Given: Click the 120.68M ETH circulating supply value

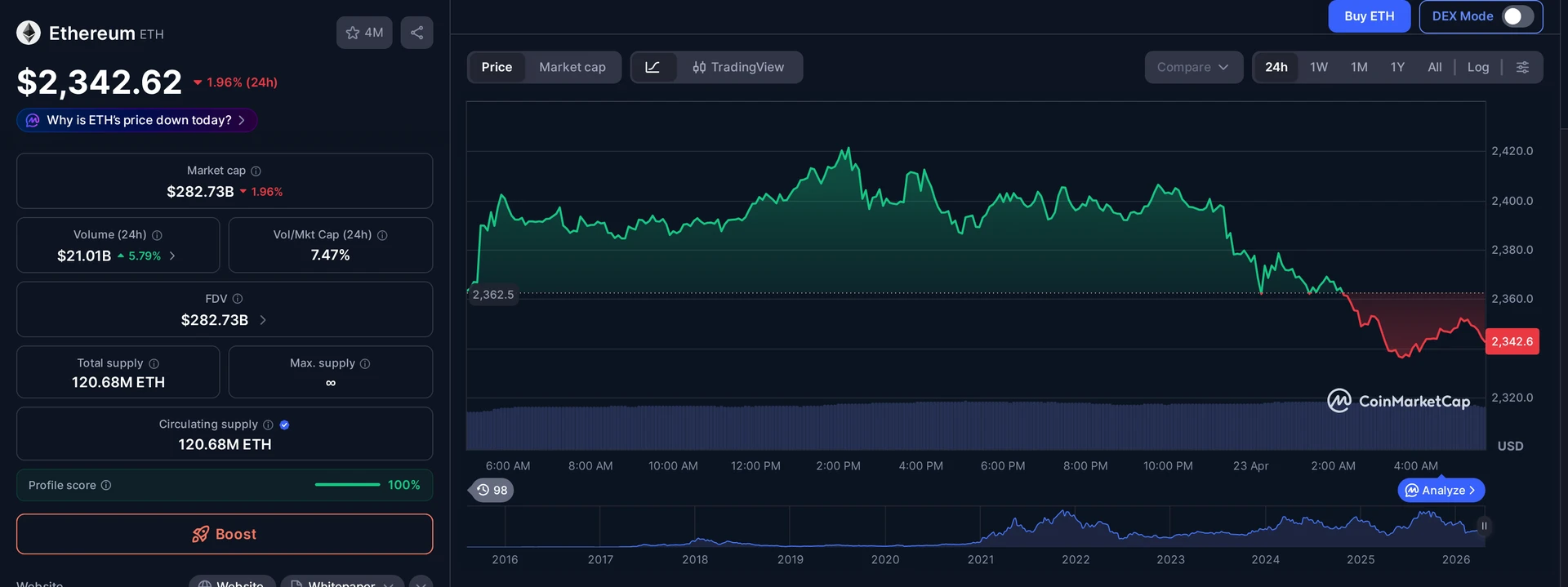Looking at the screenshot, I should click(x=225, y=444).
